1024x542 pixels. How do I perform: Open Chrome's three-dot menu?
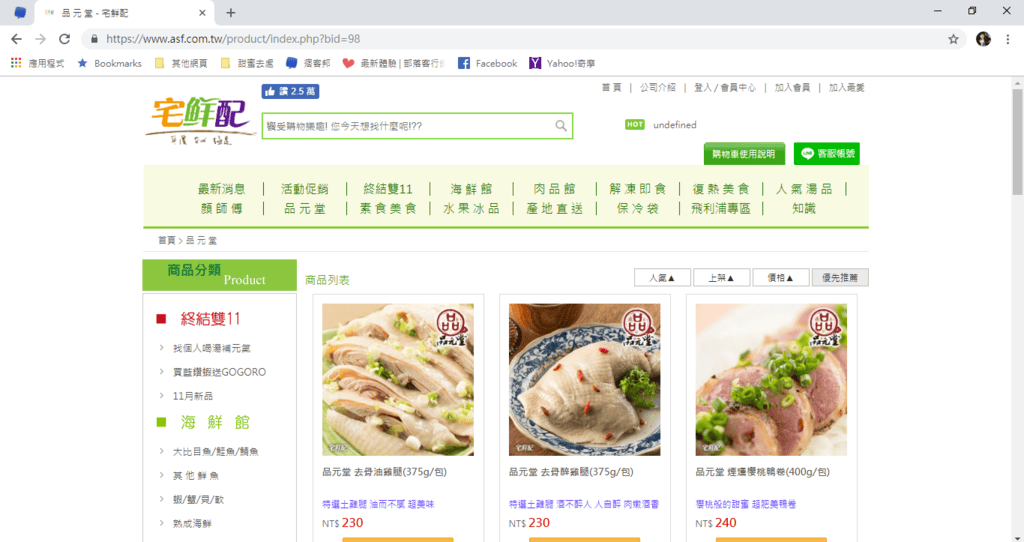coord(1008,39)
